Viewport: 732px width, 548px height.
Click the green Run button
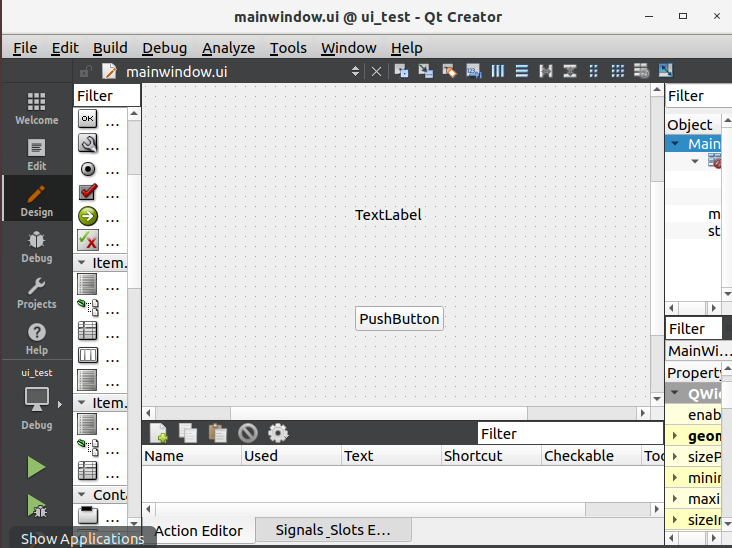coord(36,467)
